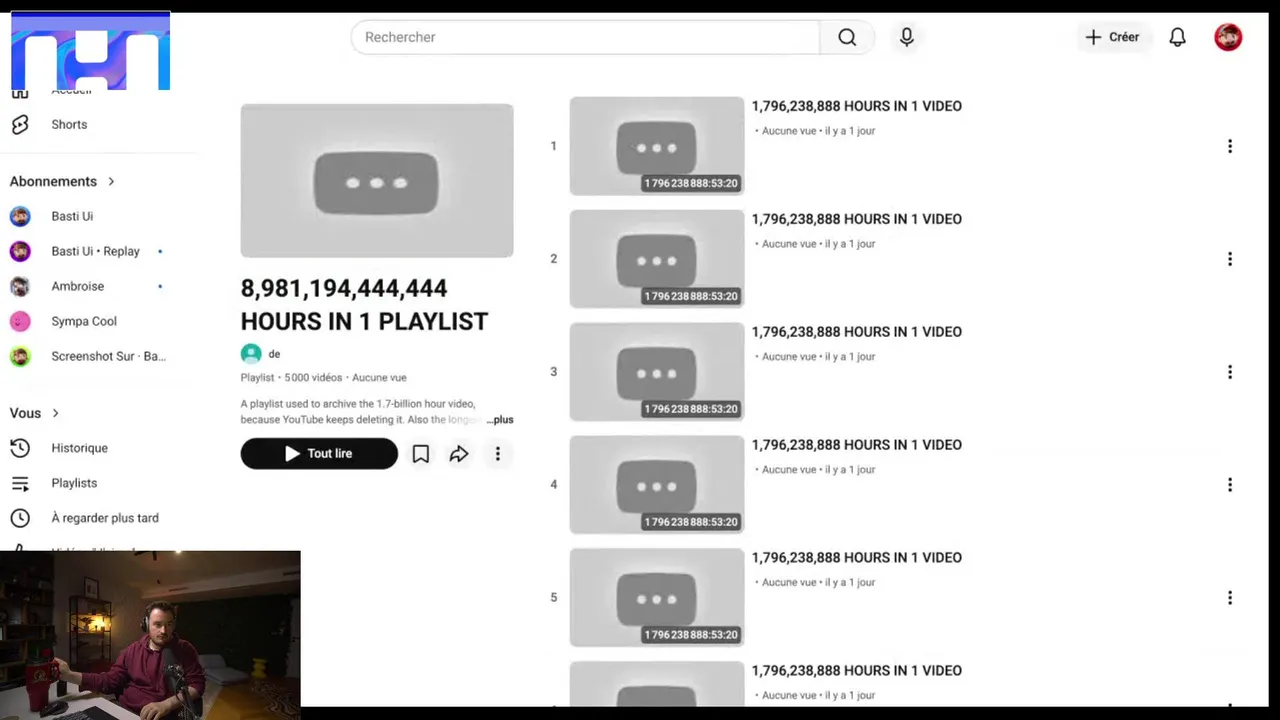The height and width of the screenshot is (720, 1280).
Task: Click 'Playlist • 5 000 vidéos' text
Action: pos(291,378)
